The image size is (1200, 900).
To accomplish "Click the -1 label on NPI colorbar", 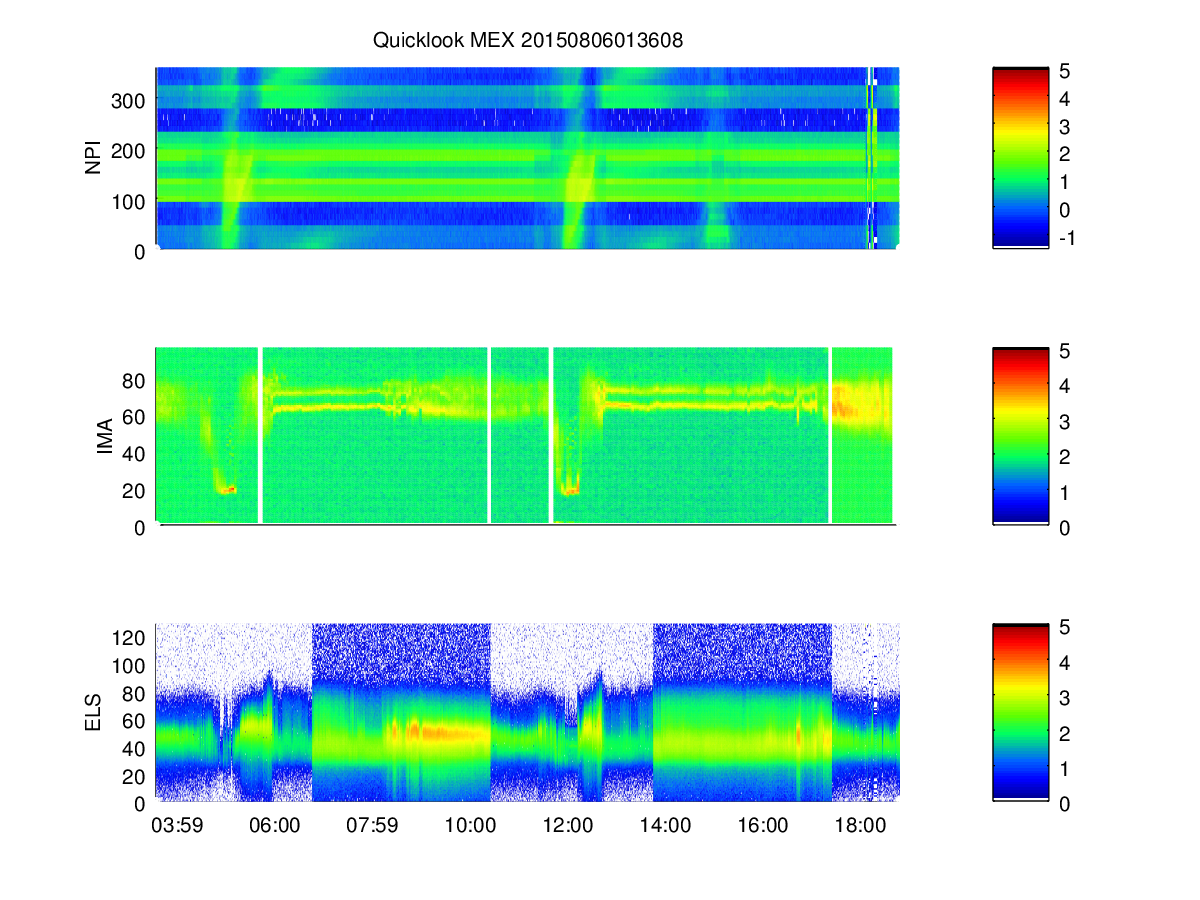I will pyautogui.click(x=1067, y=238).
